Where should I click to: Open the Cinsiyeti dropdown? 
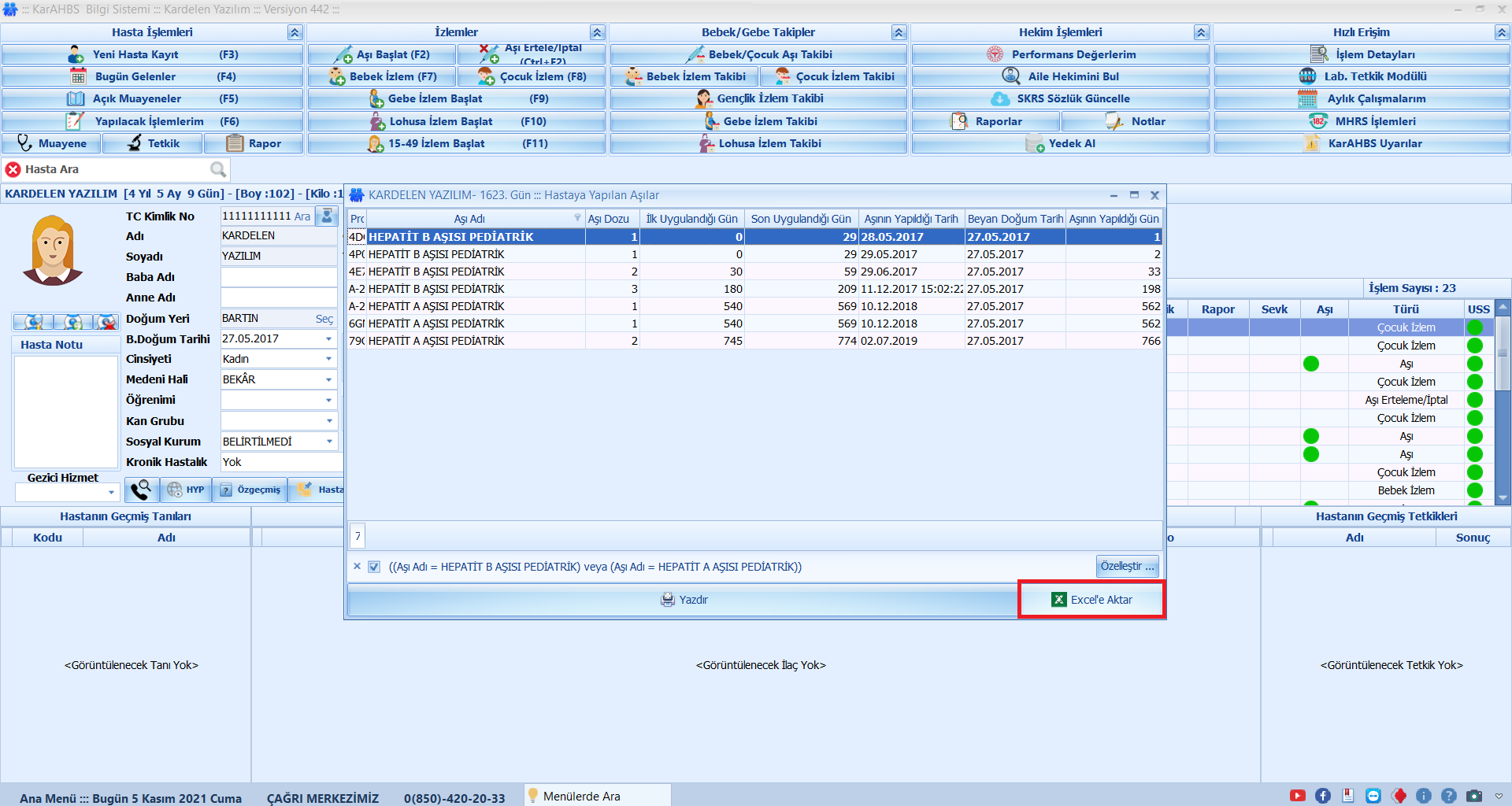(x=328, y=359)
